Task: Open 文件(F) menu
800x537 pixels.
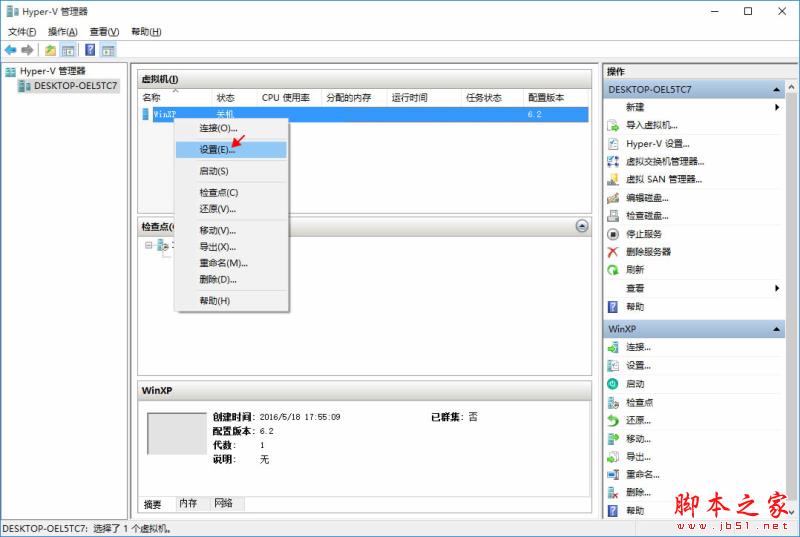Action: (22, 32)
